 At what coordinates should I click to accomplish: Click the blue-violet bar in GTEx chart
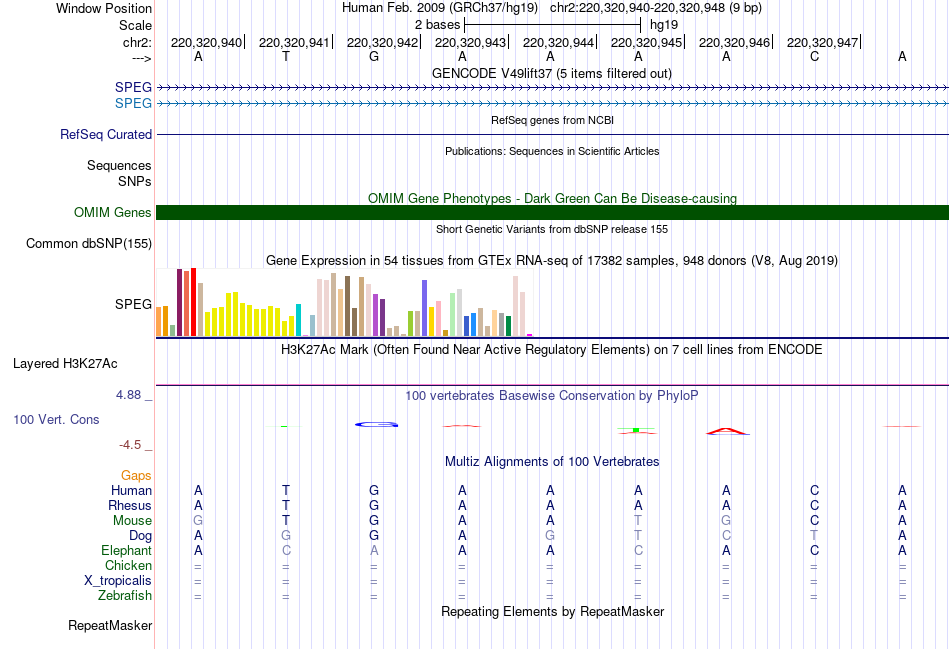click(425, 308)
